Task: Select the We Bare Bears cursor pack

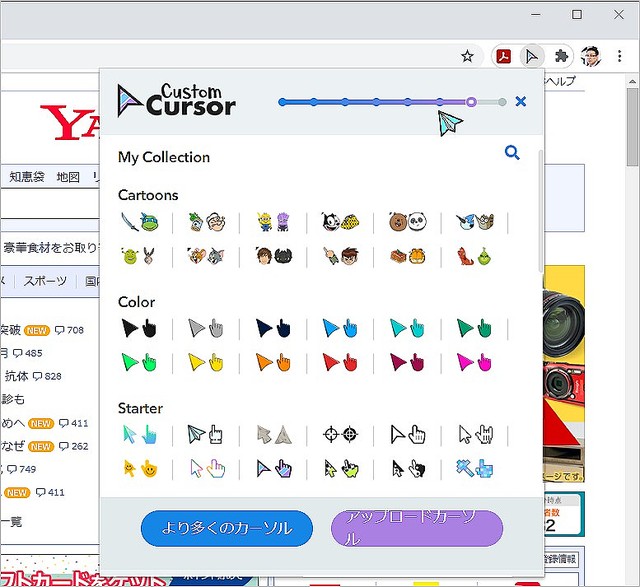Action: [407, 222]
